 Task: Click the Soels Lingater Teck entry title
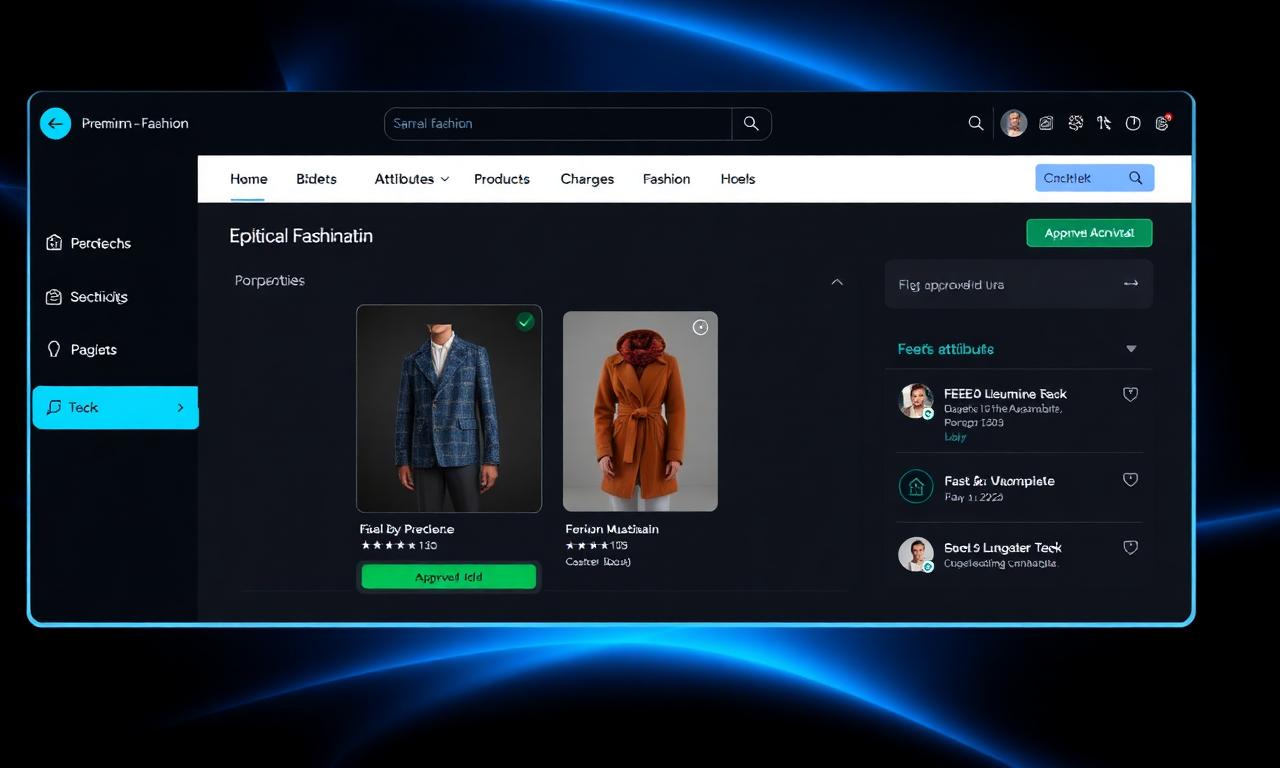pos(1003,548)
